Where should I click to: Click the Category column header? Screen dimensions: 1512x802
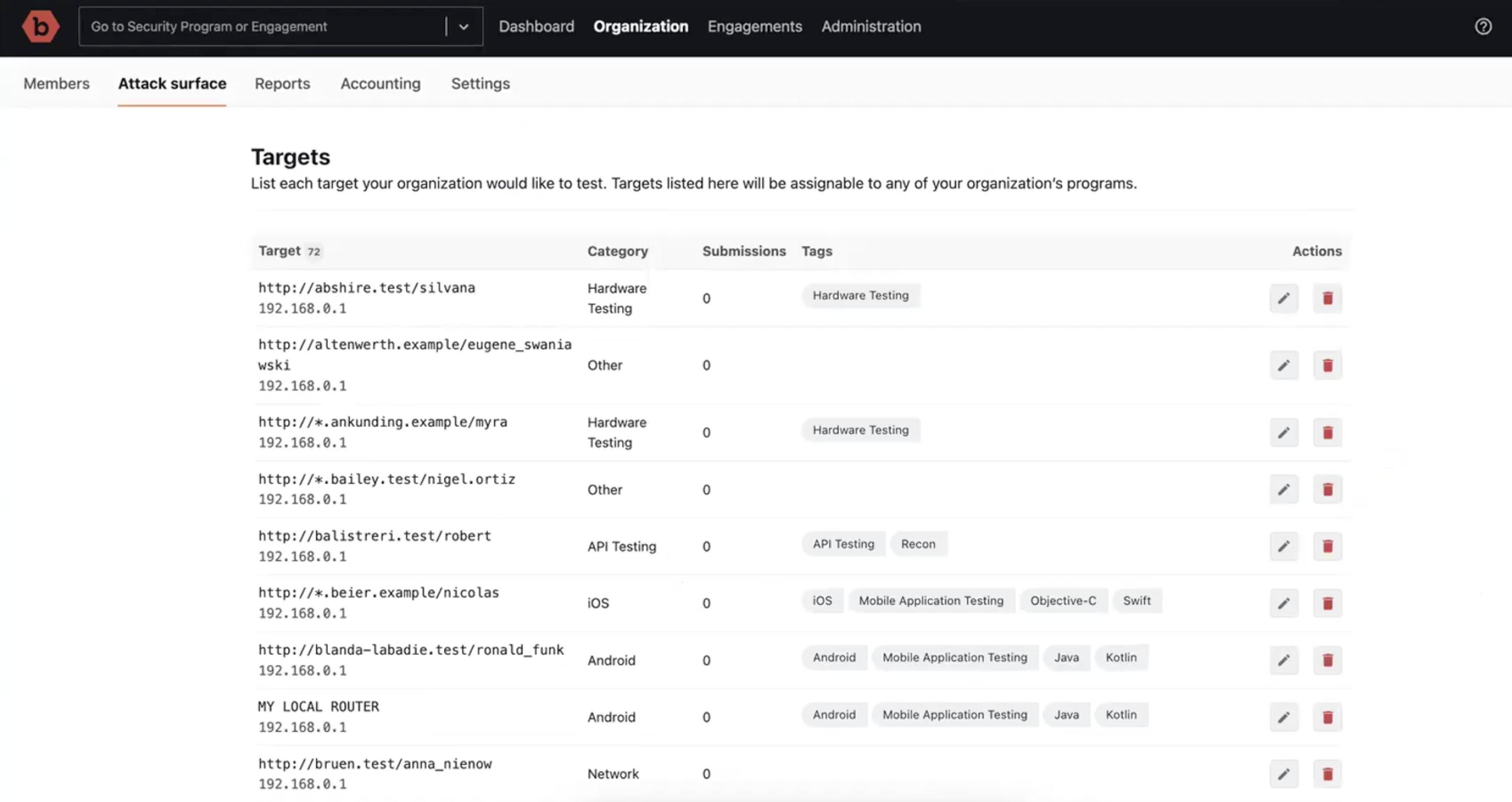[x=618, y=251]
